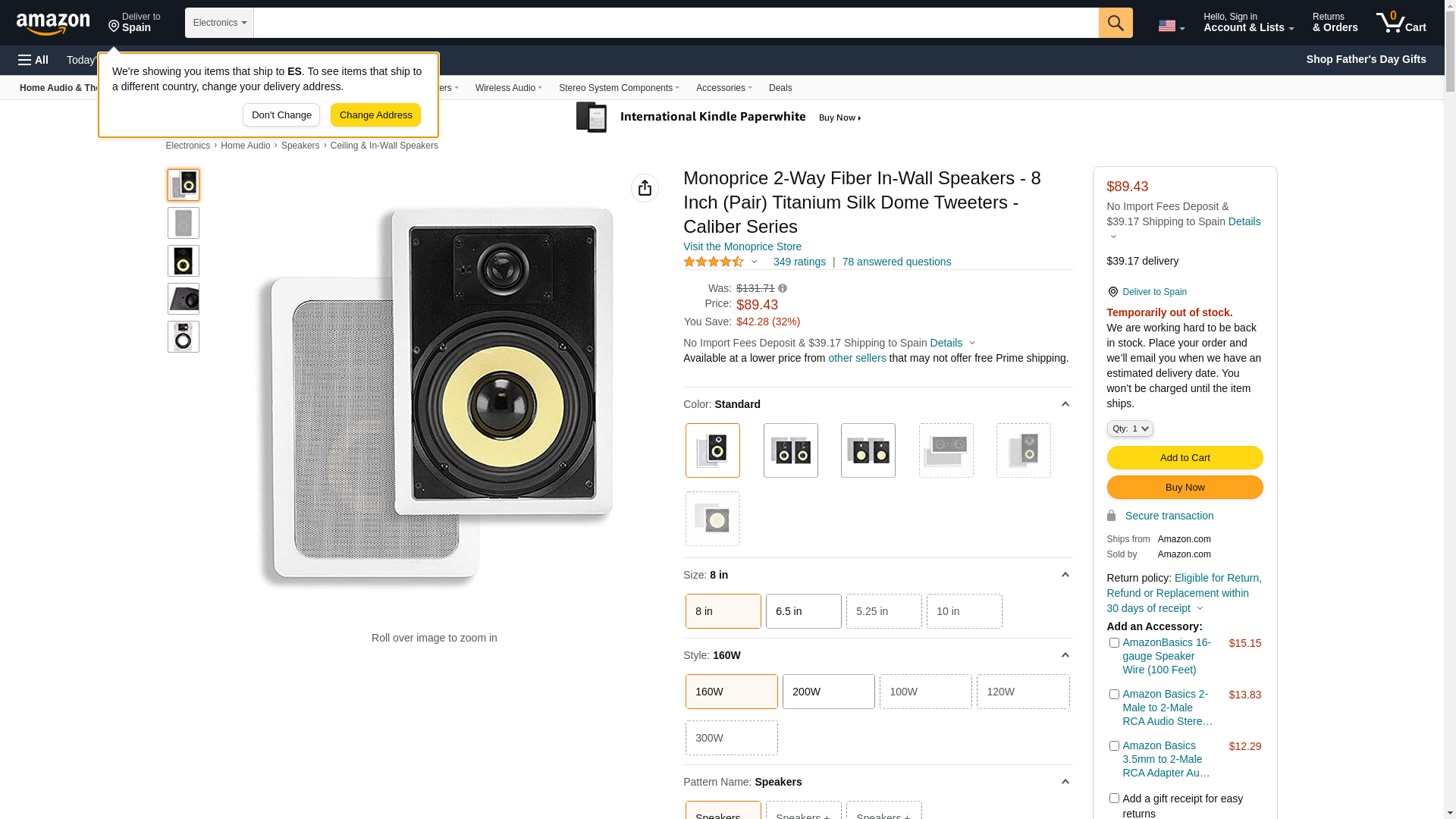Click the Amazon logo

[53, 24]
